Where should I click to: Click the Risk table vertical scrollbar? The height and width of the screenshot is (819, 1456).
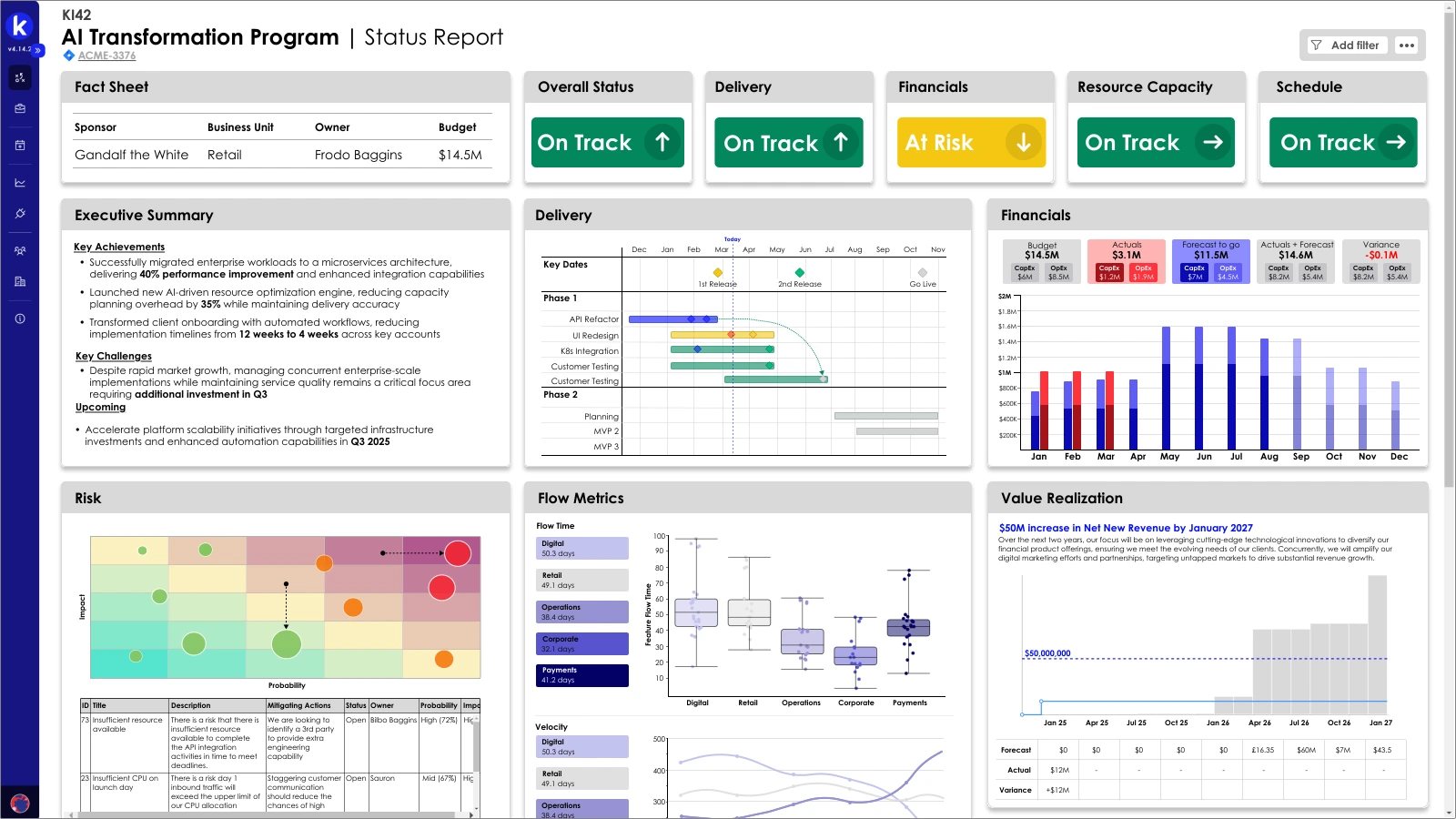(x=476, y=746)
